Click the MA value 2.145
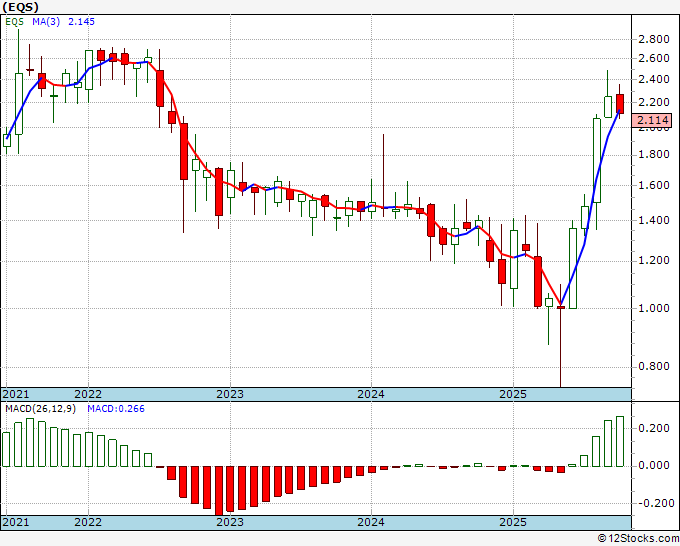Screen dimensions: 680x546 82,22
